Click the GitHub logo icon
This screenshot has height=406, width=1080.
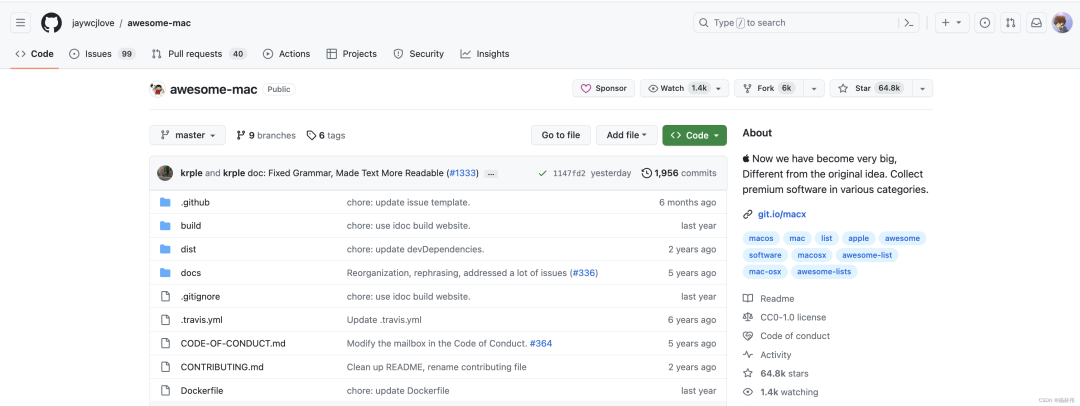pos(51,22)
